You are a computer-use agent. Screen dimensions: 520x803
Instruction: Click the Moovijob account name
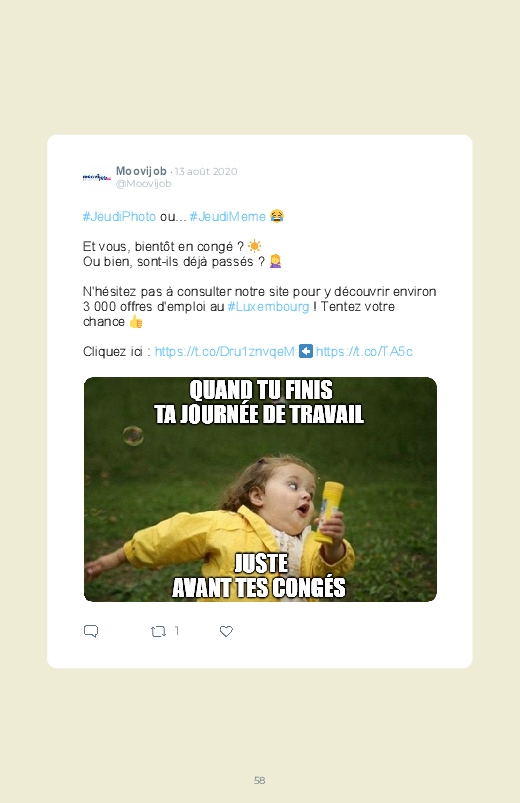pos(141,171)
